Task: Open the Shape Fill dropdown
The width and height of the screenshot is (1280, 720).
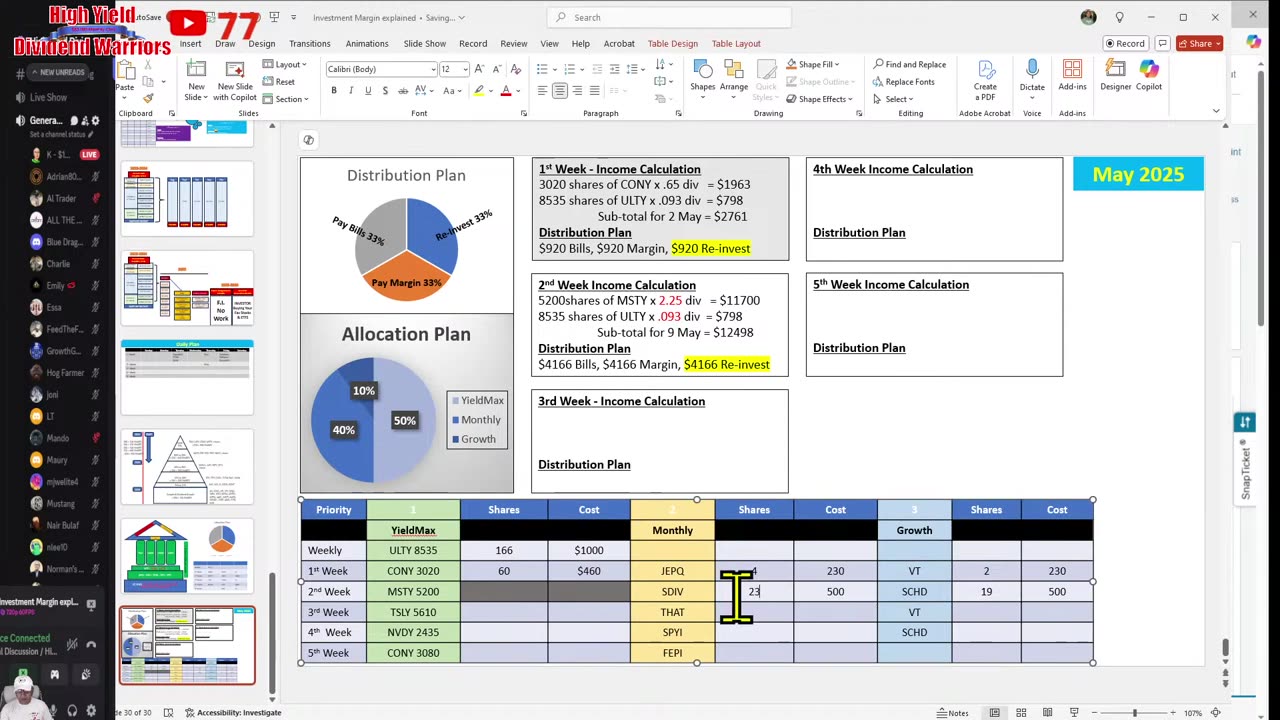Action: (812, 65)
